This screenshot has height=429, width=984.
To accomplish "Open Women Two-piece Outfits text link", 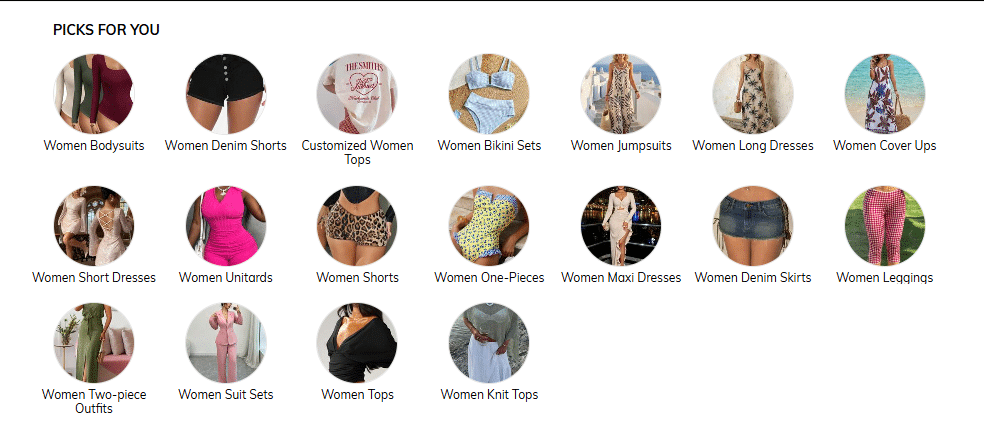I will [94, 401].
